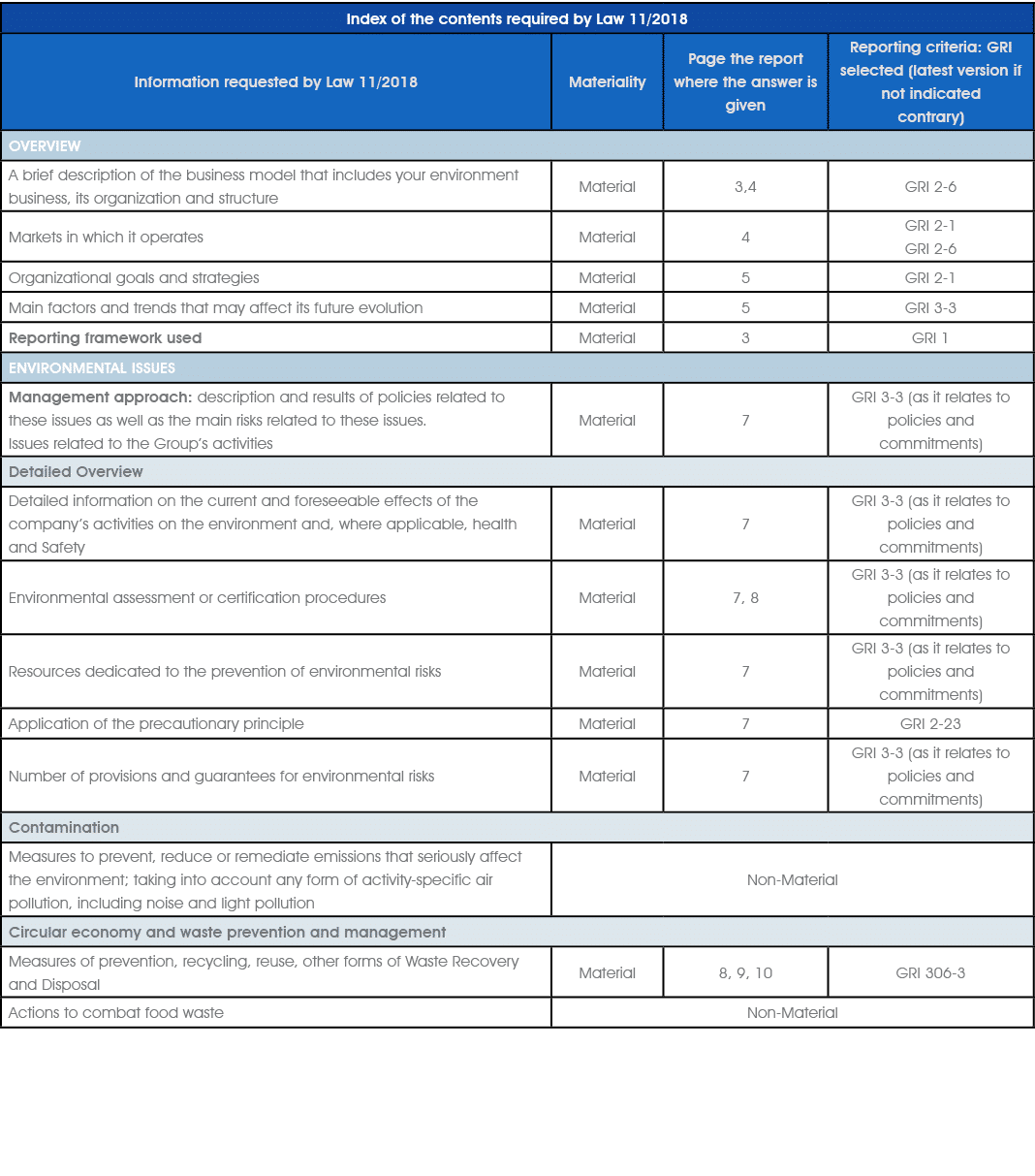Select the page number cell showing 3,4
The image size is (1035, 1176).
[744, 186]
